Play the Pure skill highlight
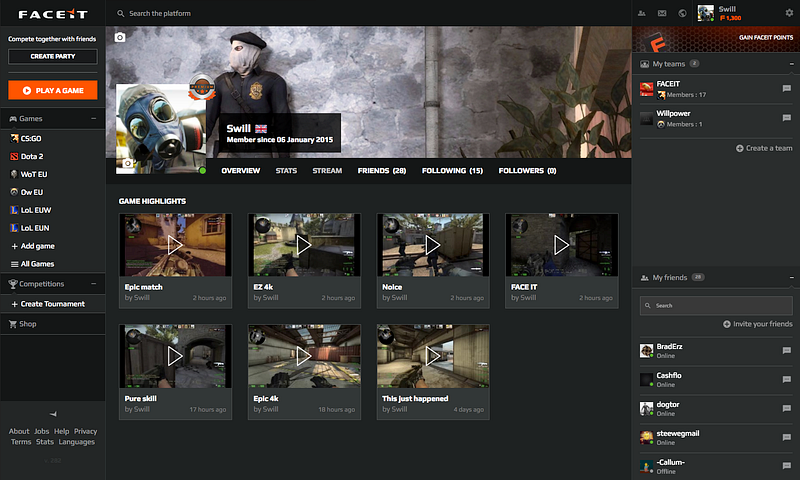This screenshot has height=480, width=800. click(175, 357)
